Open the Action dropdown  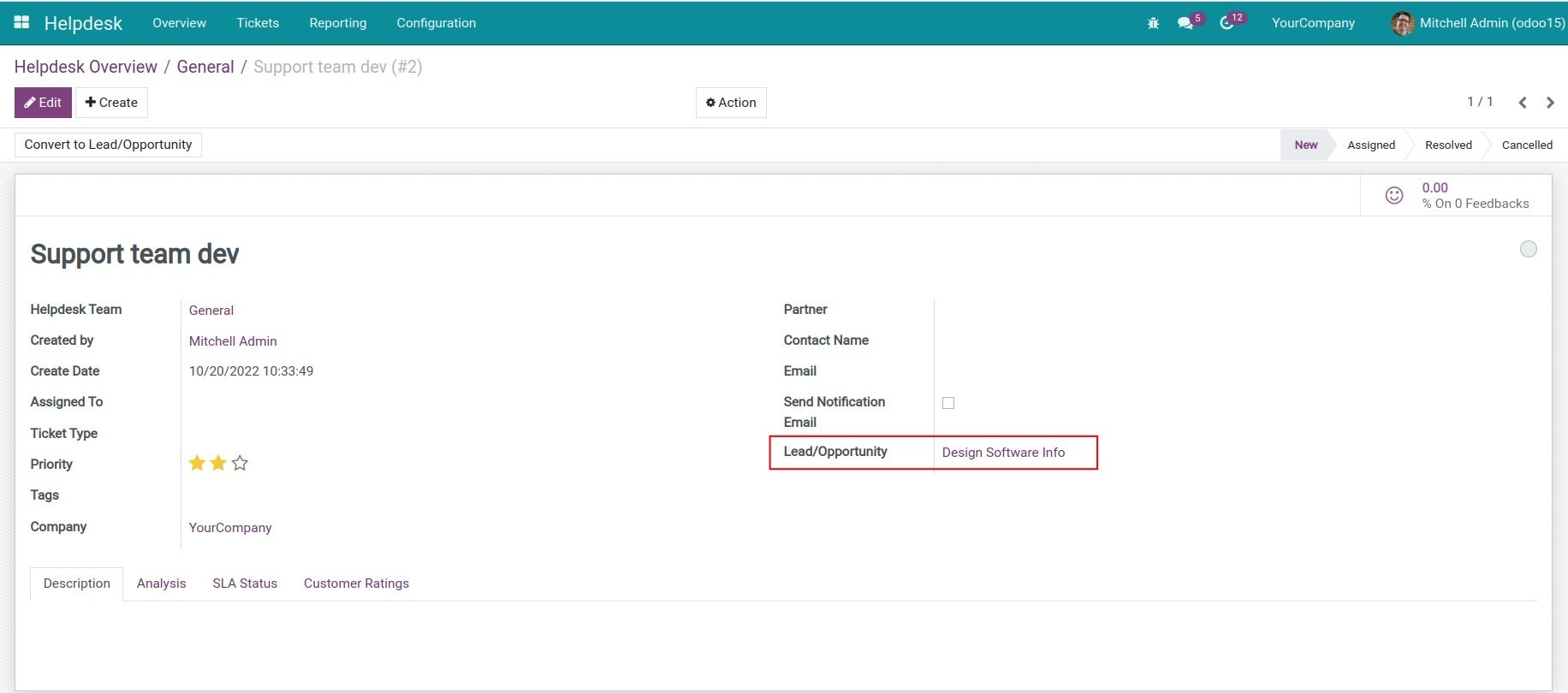731,103
